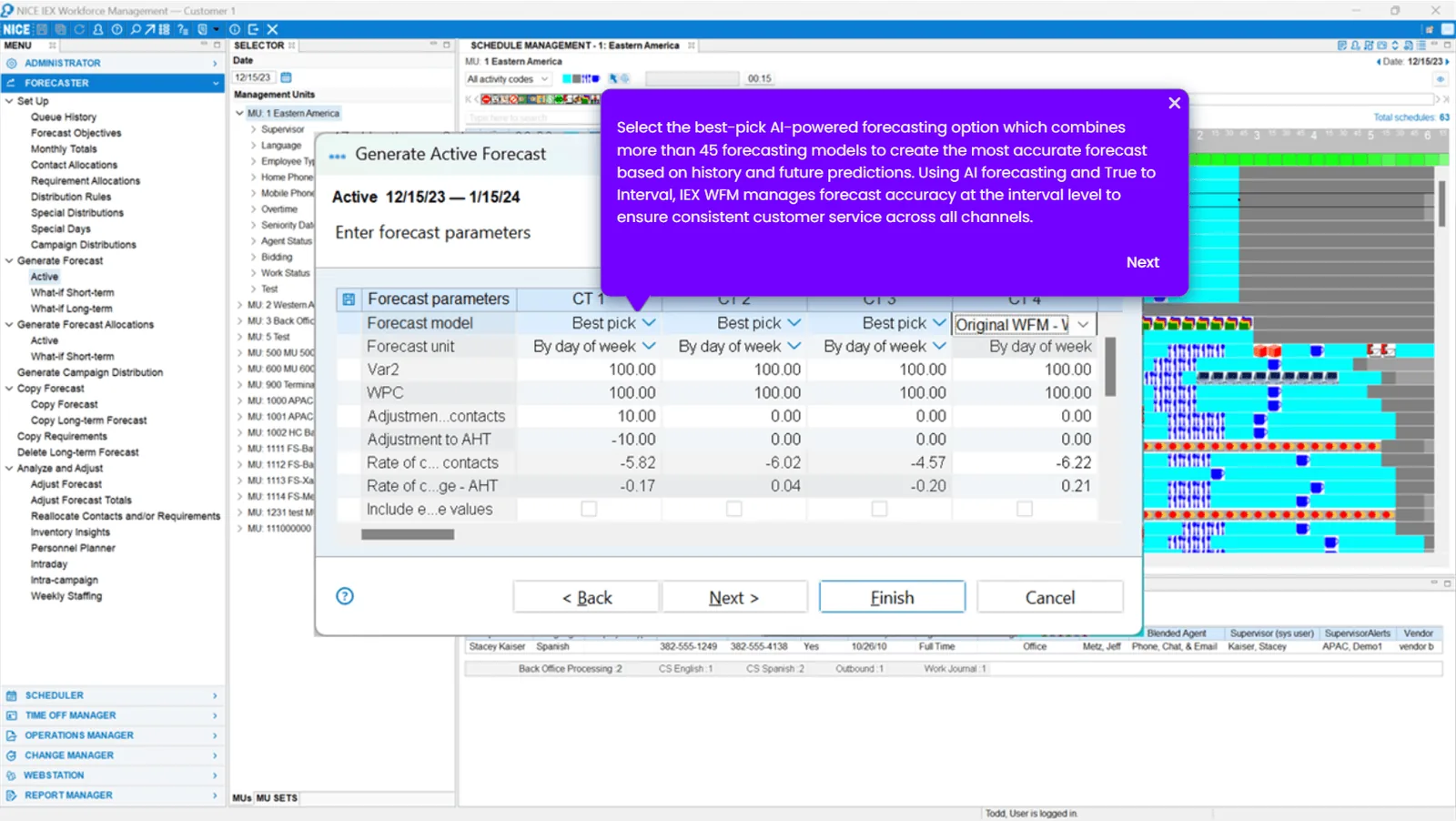Click the Cancel button in forecast dialog

1050,597
